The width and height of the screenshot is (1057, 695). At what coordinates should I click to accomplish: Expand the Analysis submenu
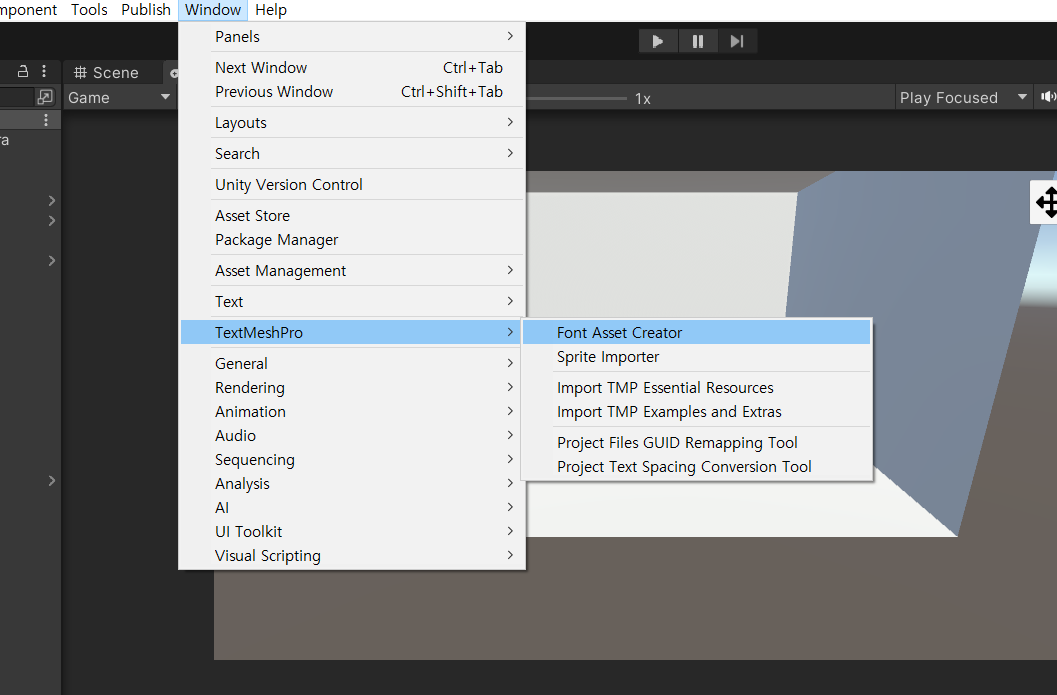click(352, 484)
